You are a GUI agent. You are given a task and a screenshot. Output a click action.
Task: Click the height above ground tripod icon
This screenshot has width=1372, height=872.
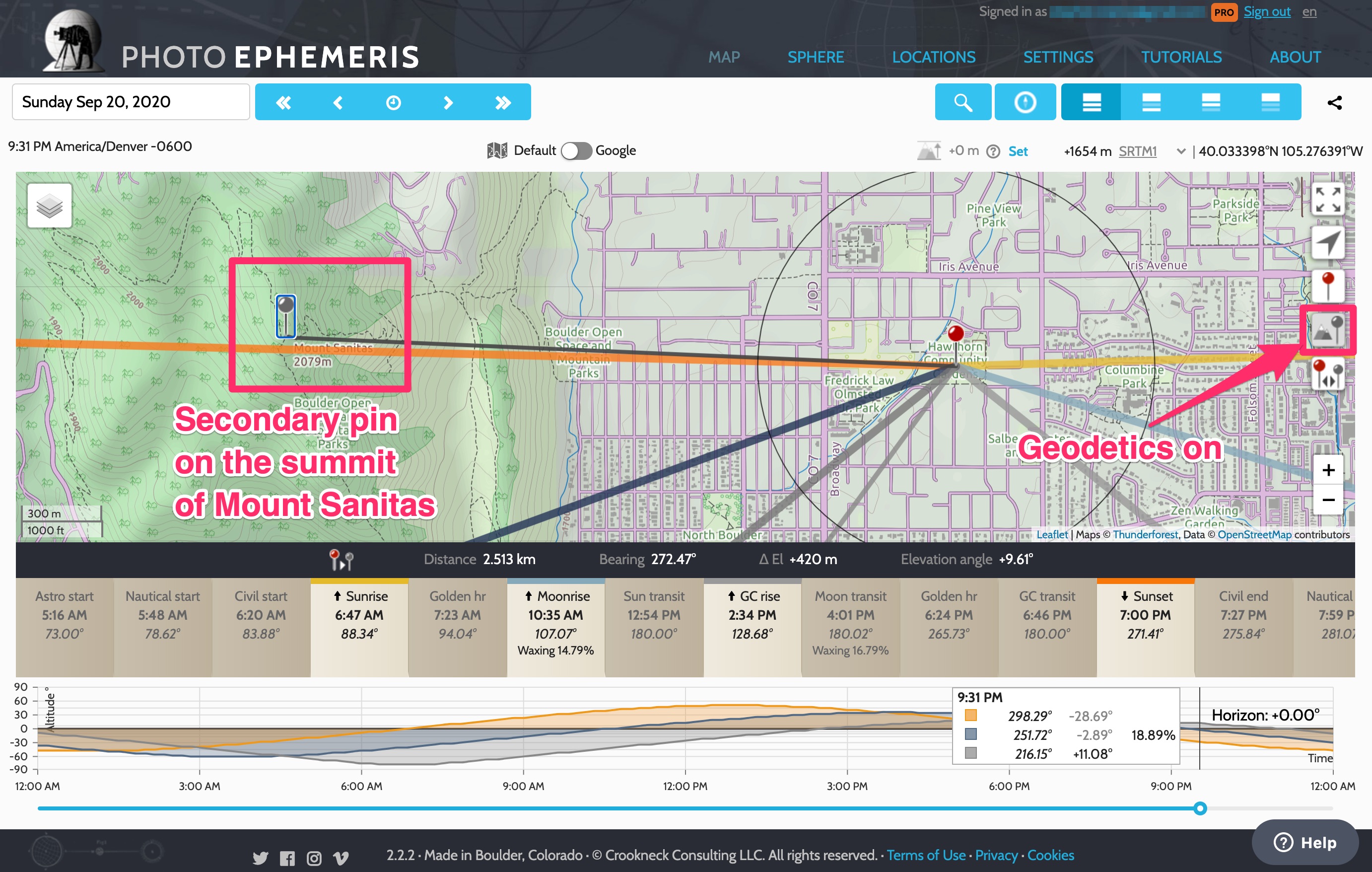point(929,151)
